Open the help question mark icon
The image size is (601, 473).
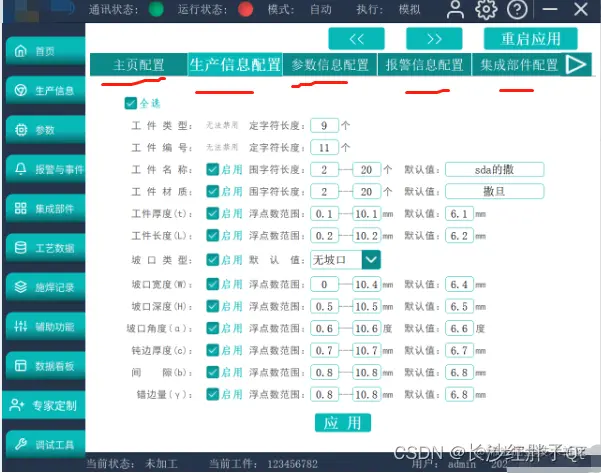click(x=517, y=10)
